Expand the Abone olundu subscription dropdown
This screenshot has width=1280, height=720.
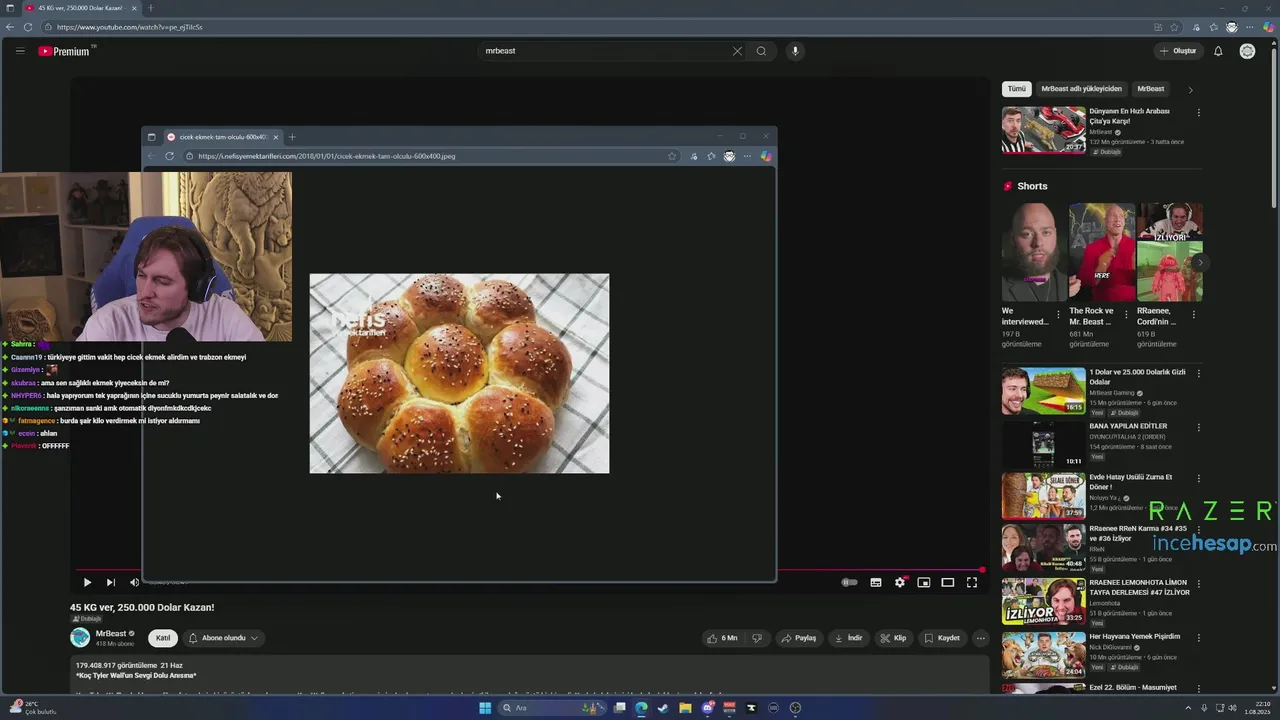tap(224, 638)
